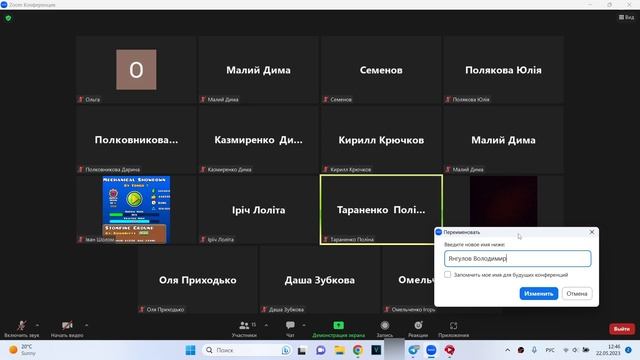
Task: Expand video options arrow beside camera
Action: tap(87, 325)
